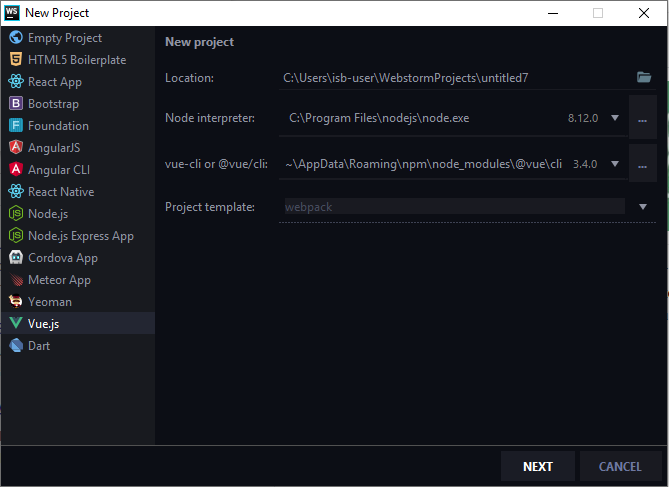The height and width of the screenshot is (487, 669).
Task: Choose Dart project type
Action: pyautogui.click(x=78, y=345)
